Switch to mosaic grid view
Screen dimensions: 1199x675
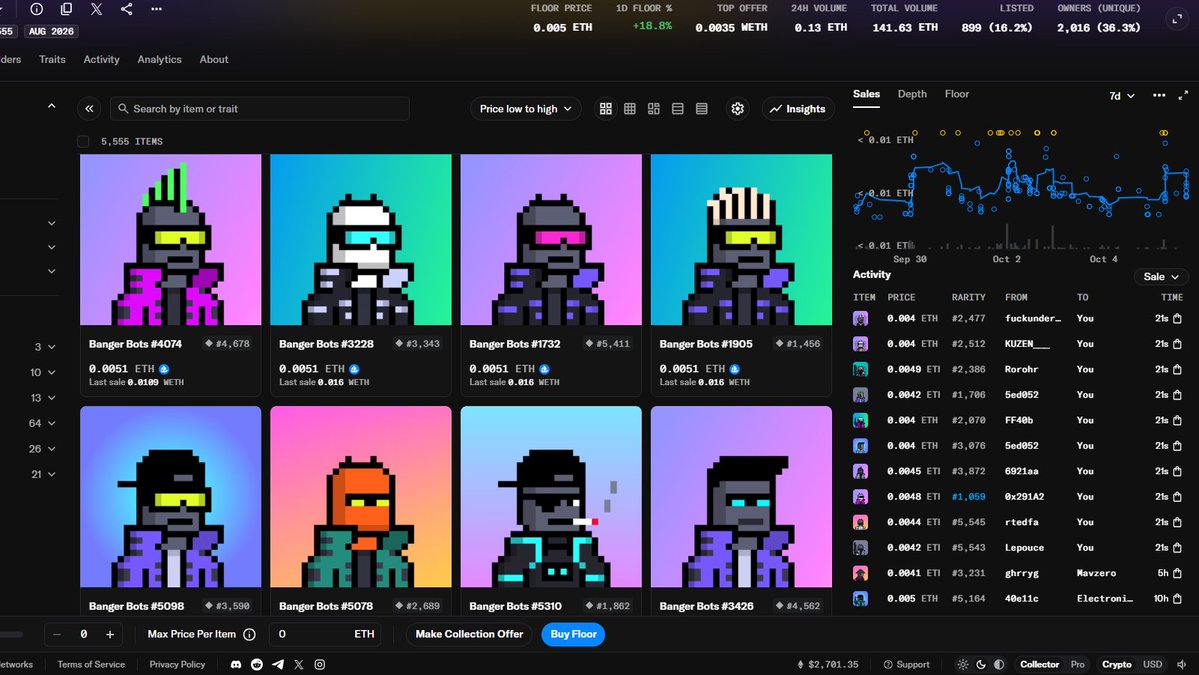(x=654, y=109)
